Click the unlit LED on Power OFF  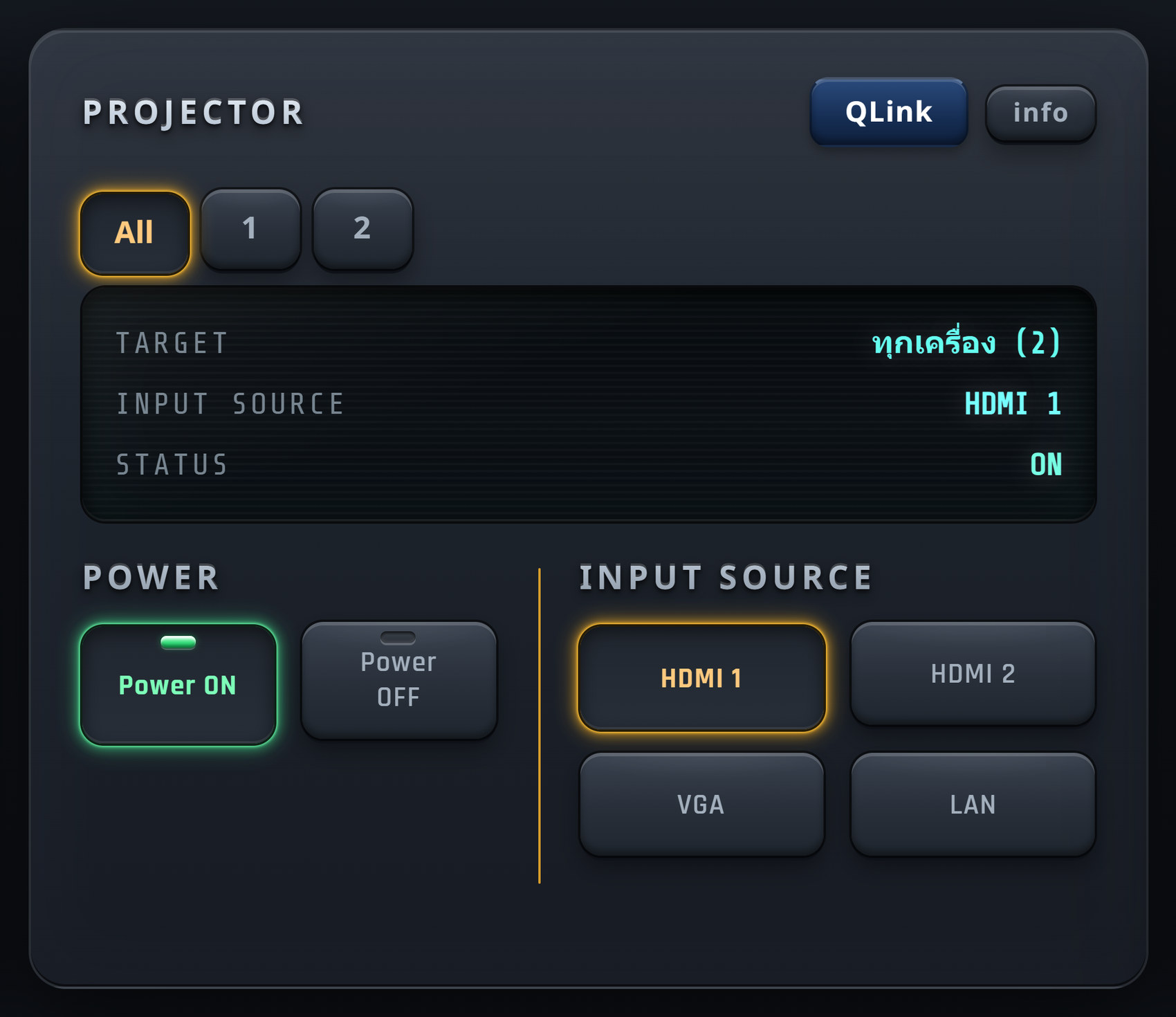(398, 638)
